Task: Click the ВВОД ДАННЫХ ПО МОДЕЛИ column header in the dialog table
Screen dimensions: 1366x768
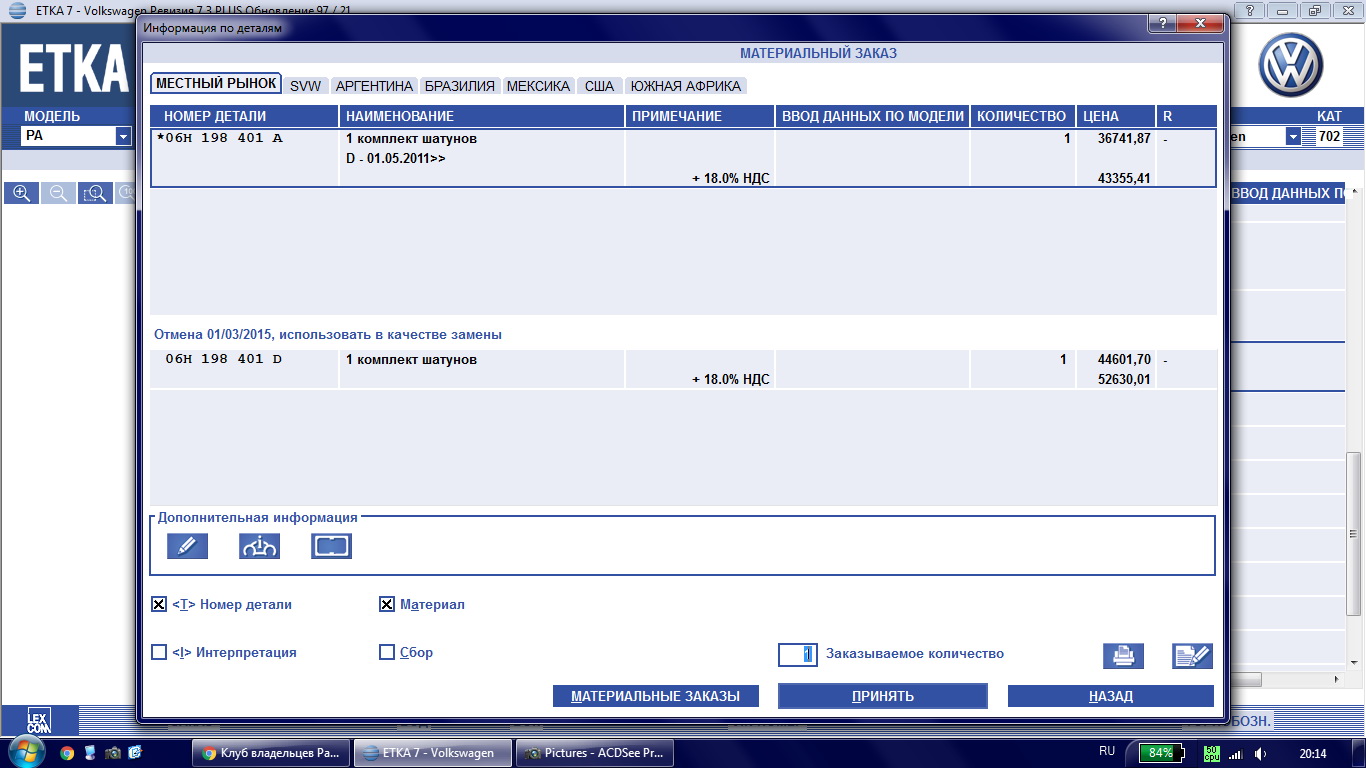Action: (x=872, y=116)
